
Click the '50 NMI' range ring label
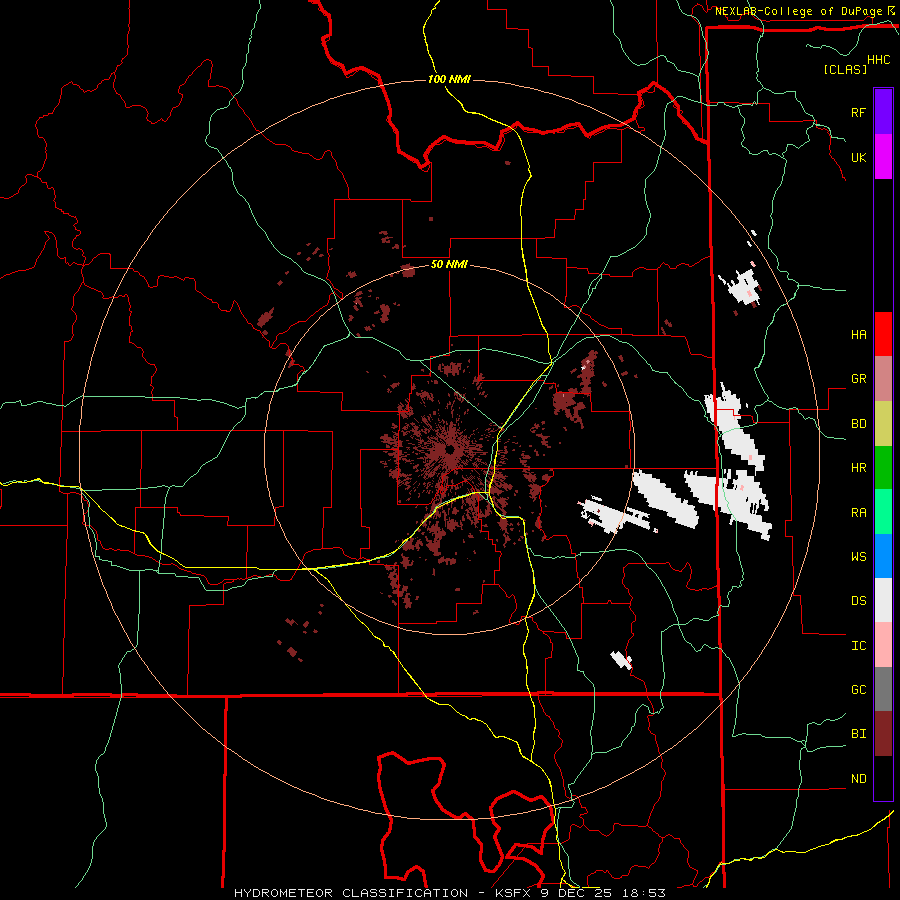tap(449, 264)
